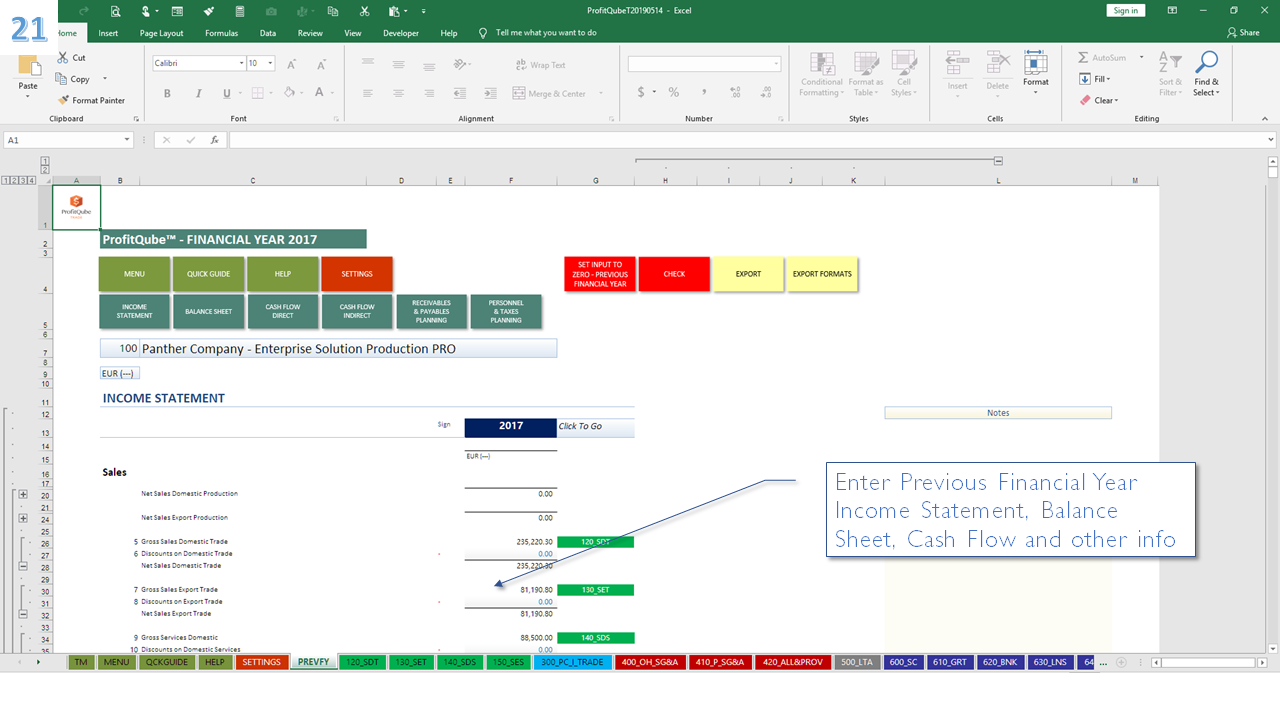The height and width of the screenshot is (720, 1280).
Task: Expand outline group at row 20
Action: (23, 495)
